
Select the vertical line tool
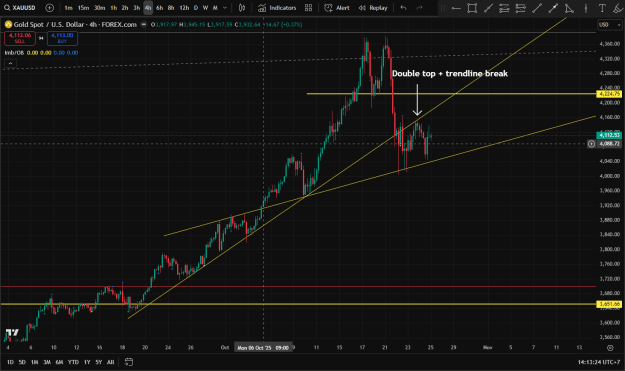click(x=586, y=8)
